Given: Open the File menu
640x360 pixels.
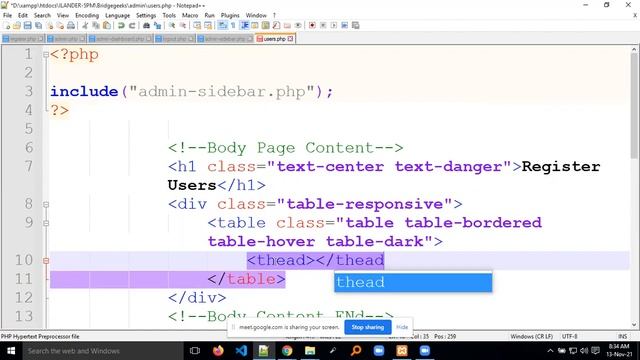Looking at the screenshot, I should [x=7, y=15].
